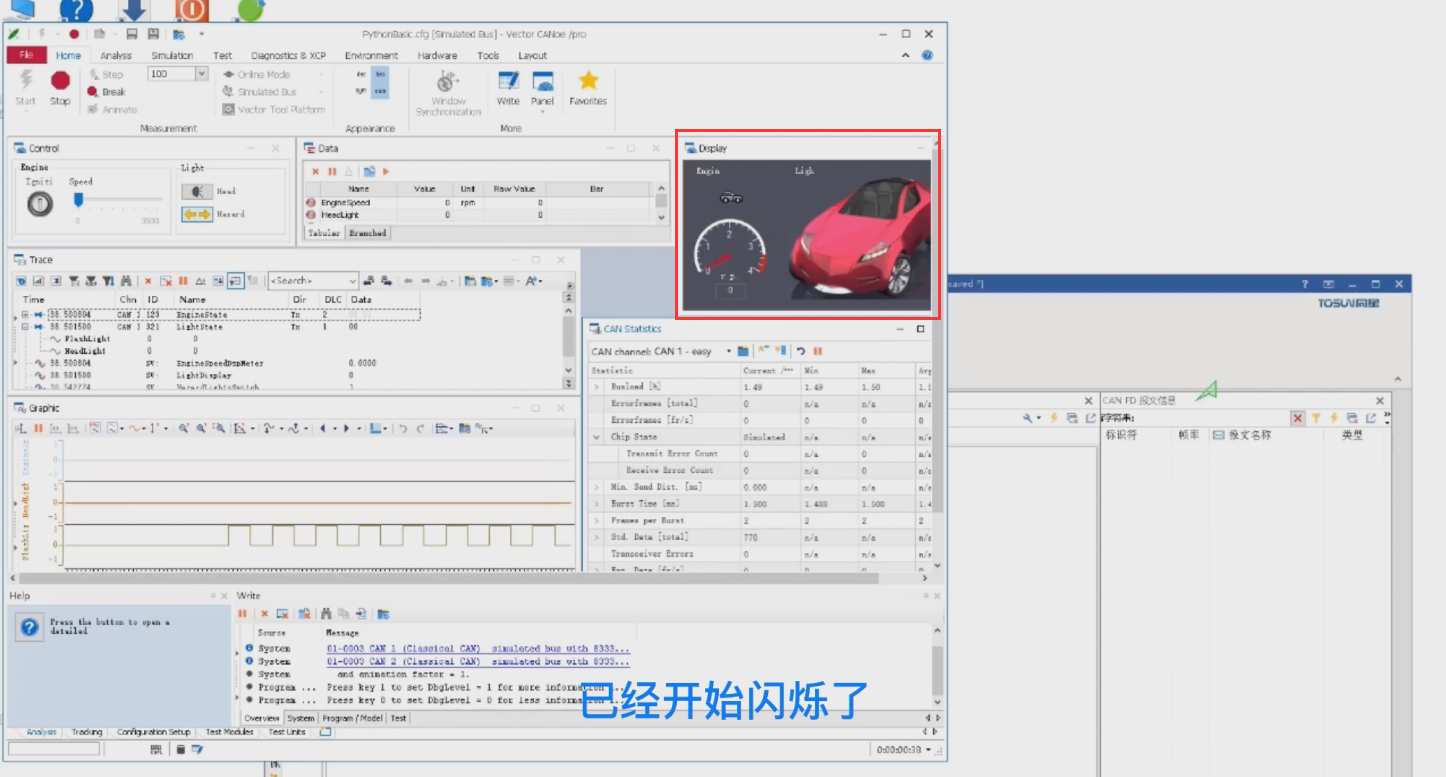Open the step value 100 dropdown
This screenshot has width=1446, height=777.
[x=201, y=74]
